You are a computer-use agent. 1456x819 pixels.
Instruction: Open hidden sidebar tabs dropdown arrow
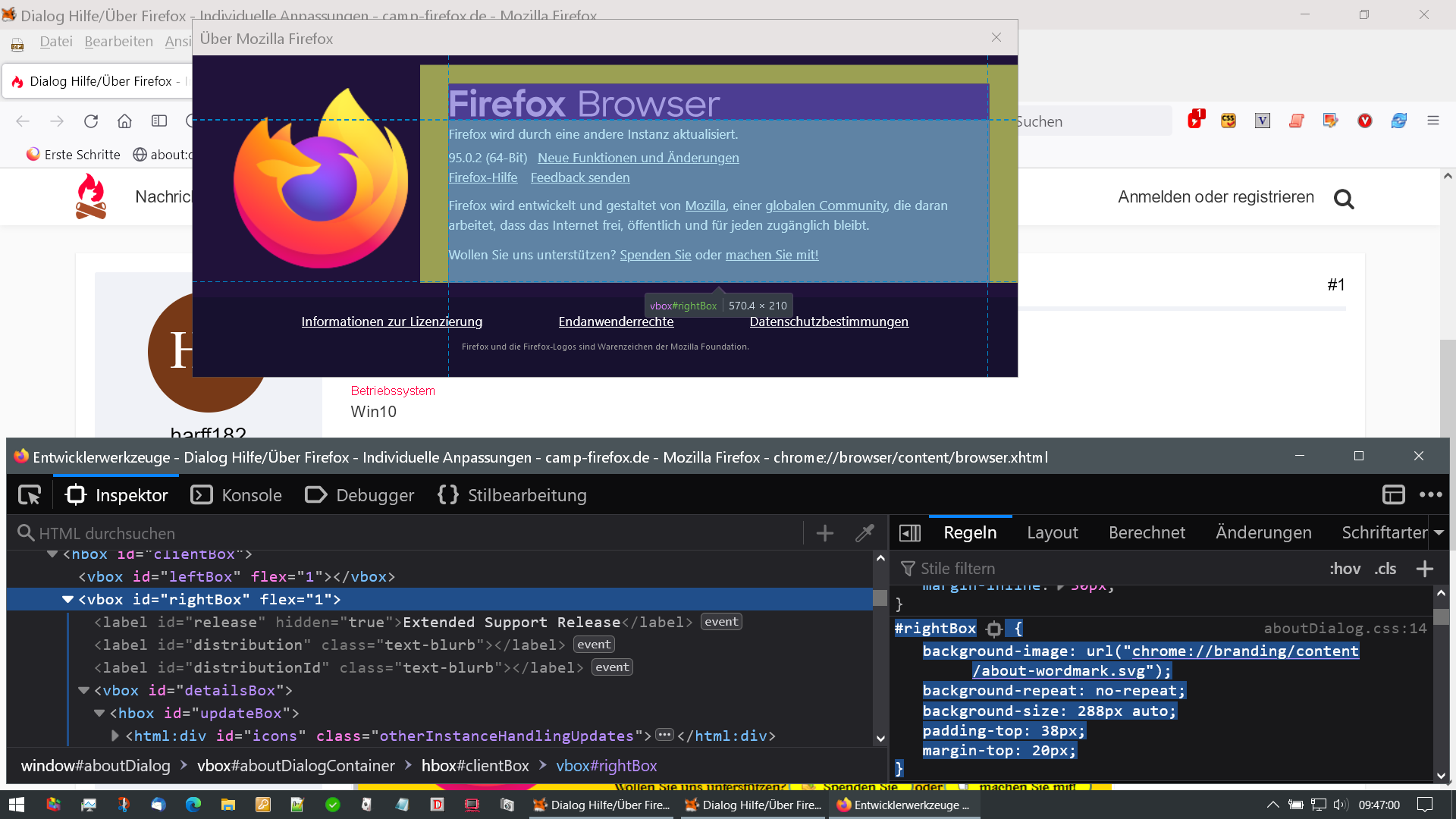[x=1439, y=533]
